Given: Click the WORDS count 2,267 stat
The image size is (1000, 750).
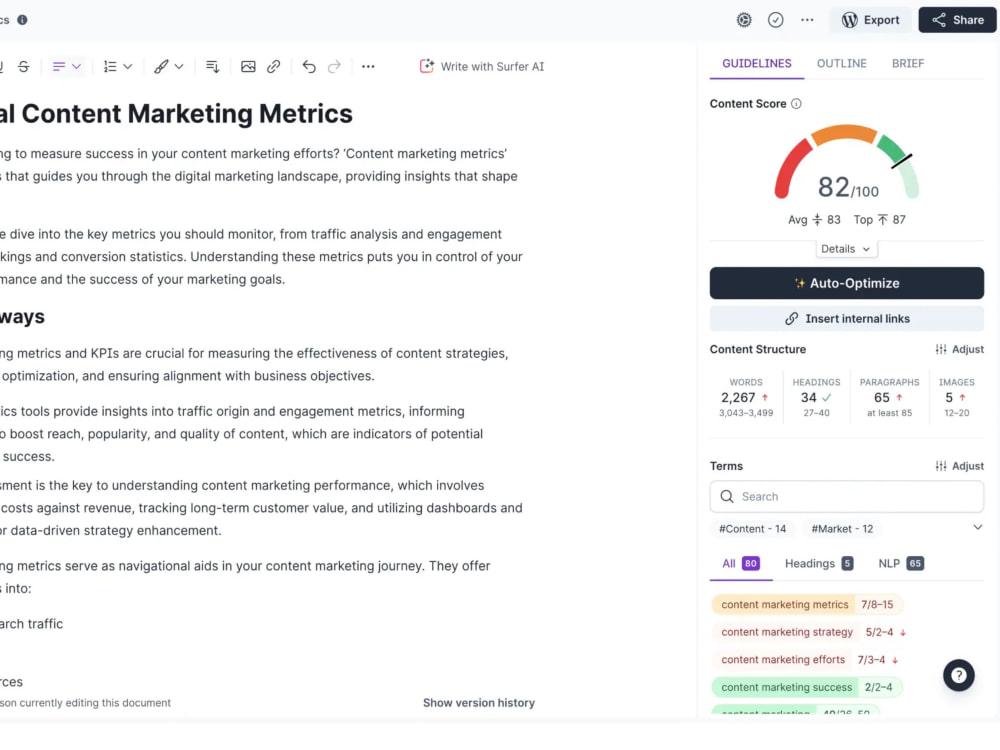Looking at the screenshot, I should (x=745, y=397).
